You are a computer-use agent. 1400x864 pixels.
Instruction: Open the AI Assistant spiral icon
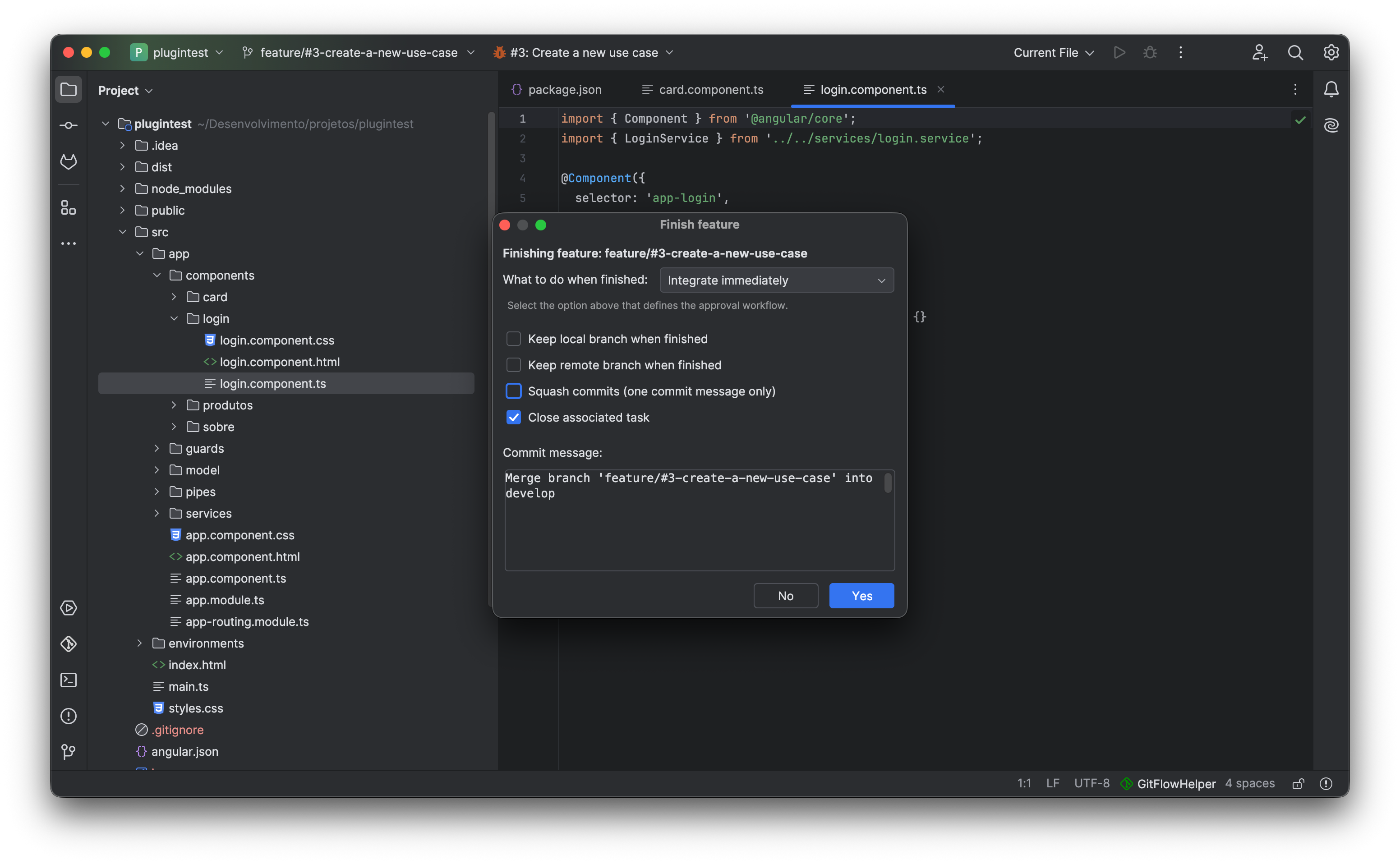(1331, 125)
